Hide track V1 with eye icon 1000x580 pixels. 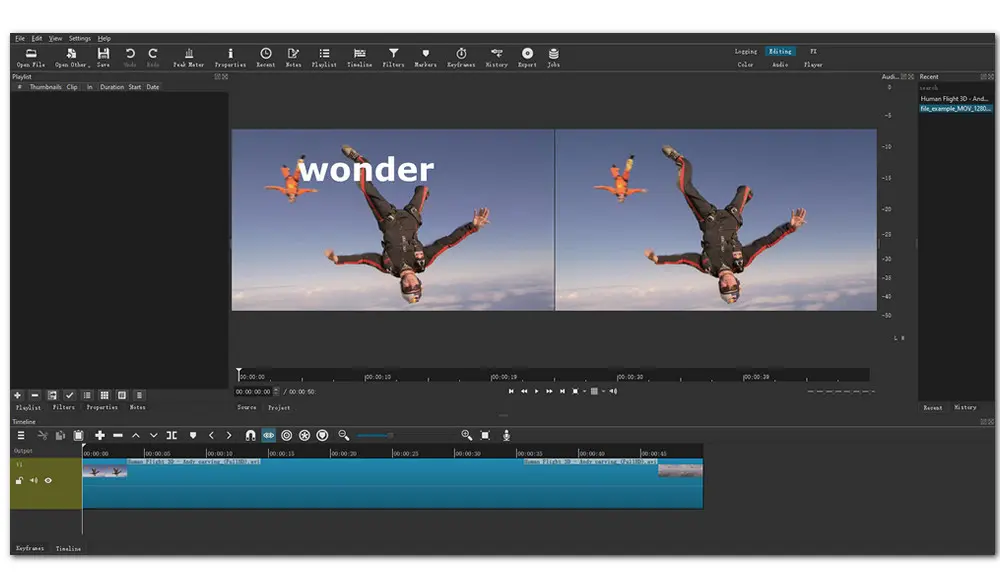coord(48,480)
